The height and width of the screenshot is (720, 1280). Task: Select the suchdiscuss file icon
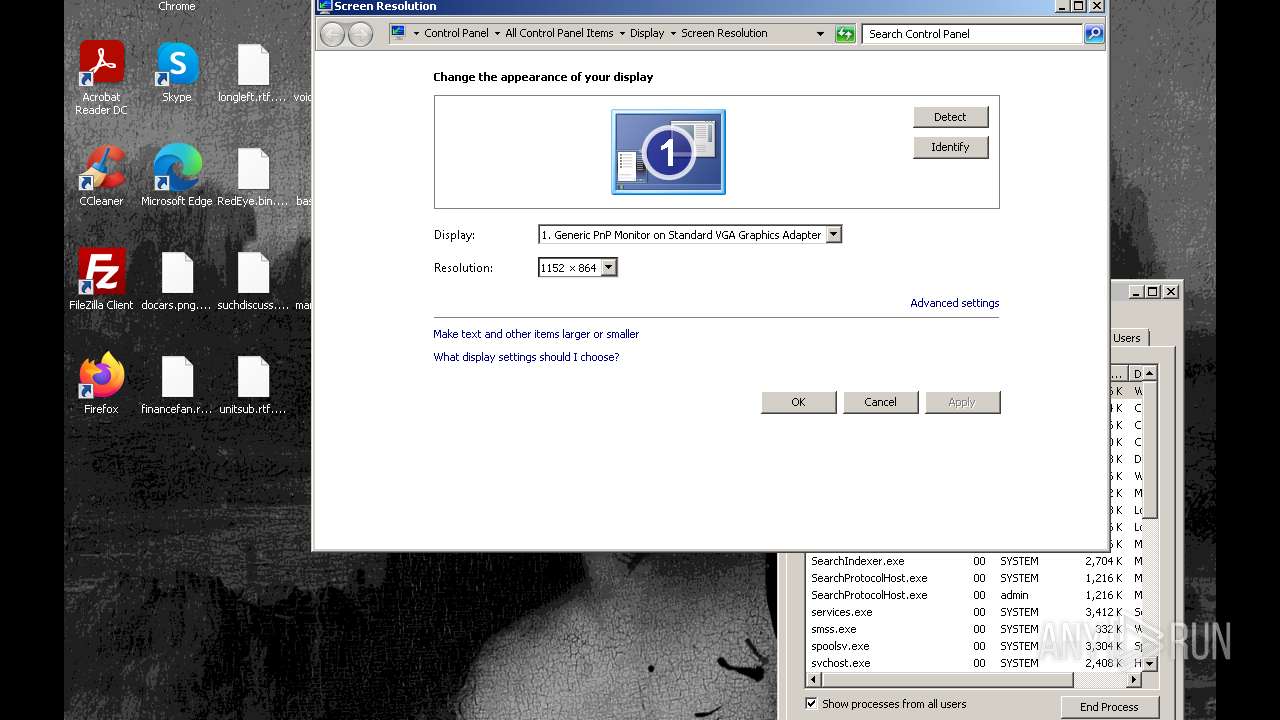(253, 280)
